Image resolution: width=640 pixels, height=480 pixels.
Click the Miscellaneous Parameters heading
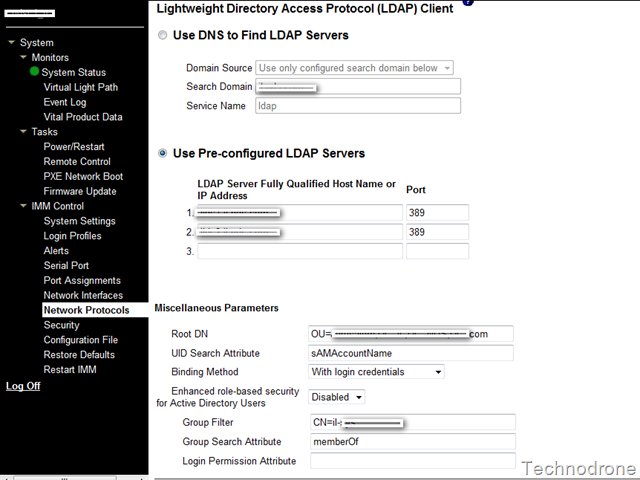point(216,308)
